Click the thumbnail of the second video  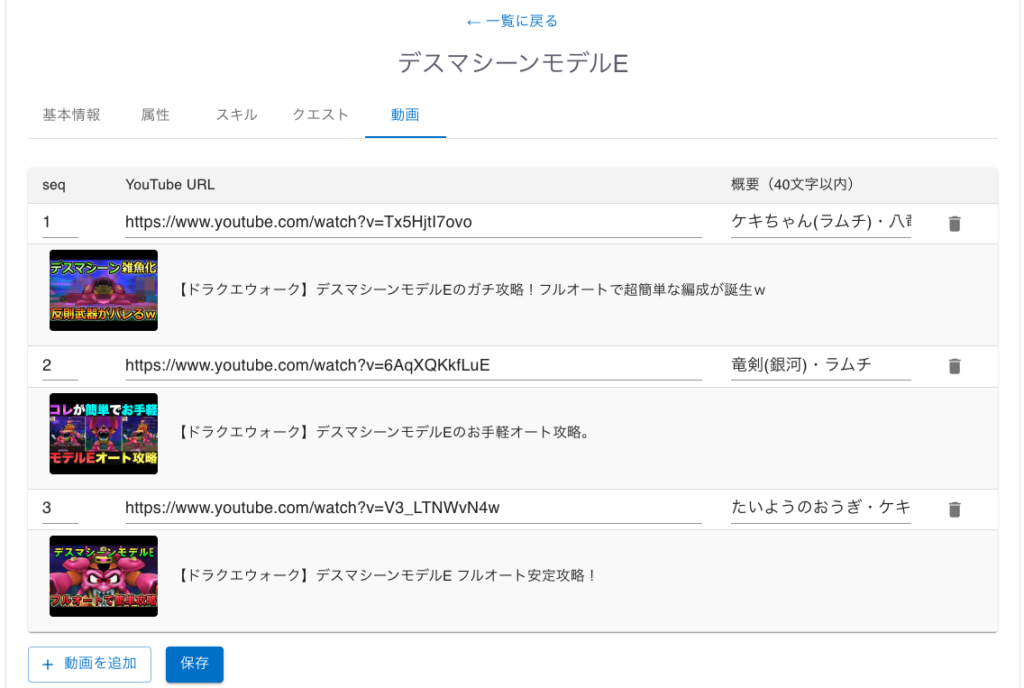(104, 433)
